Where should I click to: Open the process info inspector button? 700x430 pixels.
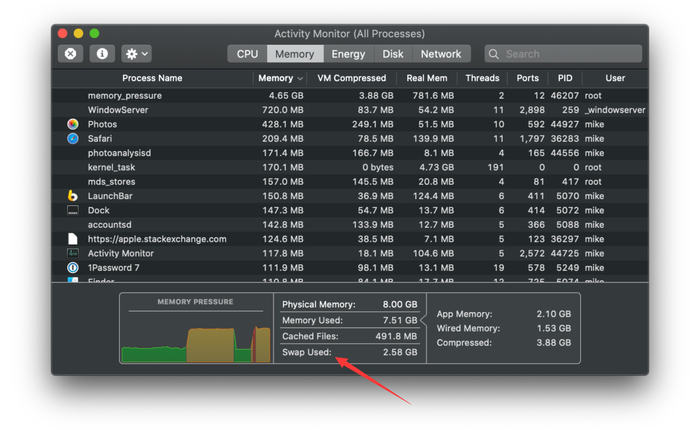[x=102, y=54]
